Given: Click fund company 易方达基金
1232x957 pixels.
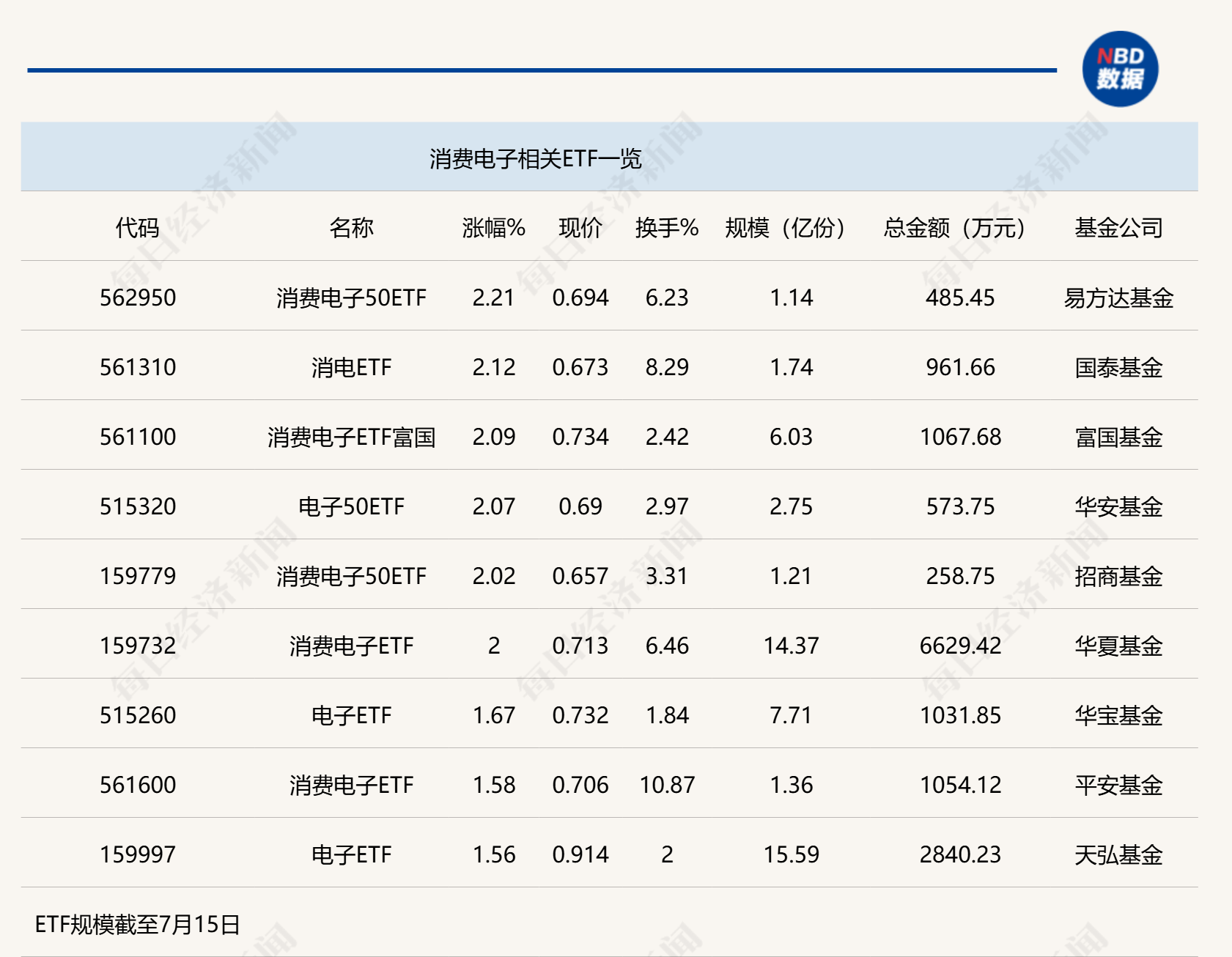Looking at the screenshot, I should [1117, 298].
